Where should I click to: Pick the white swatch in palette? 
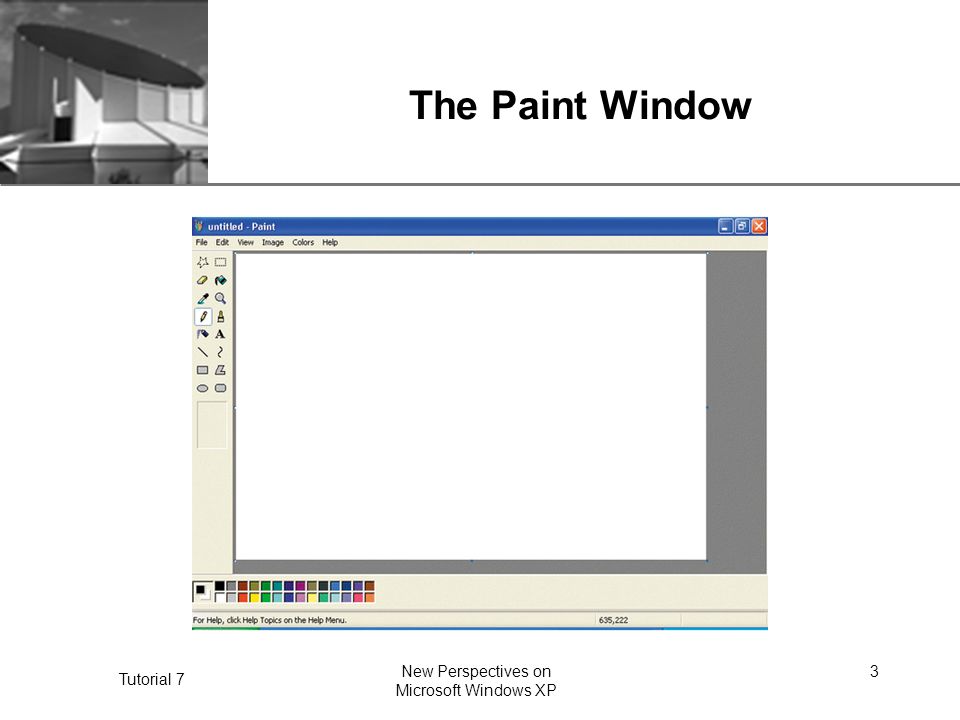click(220, 597)
